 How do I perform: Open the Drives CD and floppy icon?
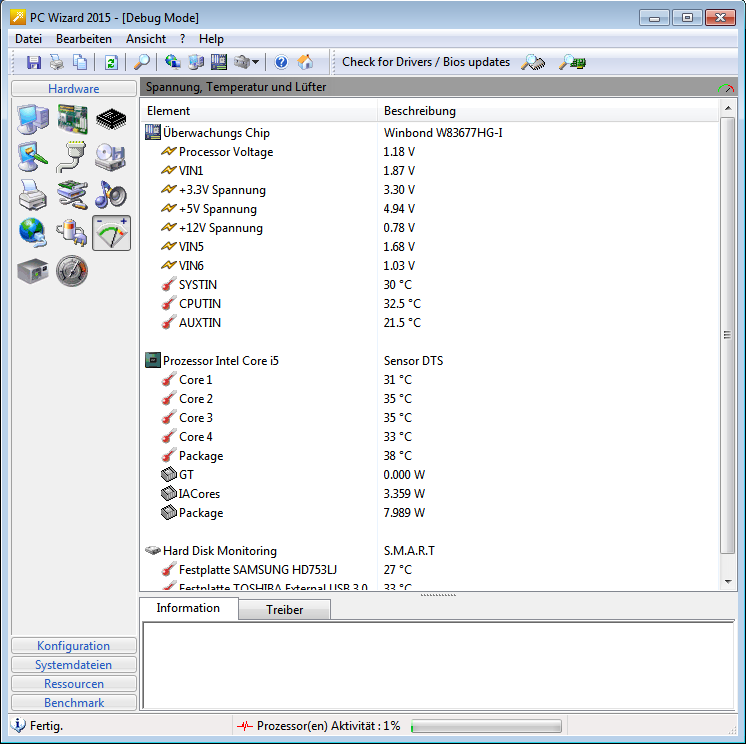click(111, 157)
